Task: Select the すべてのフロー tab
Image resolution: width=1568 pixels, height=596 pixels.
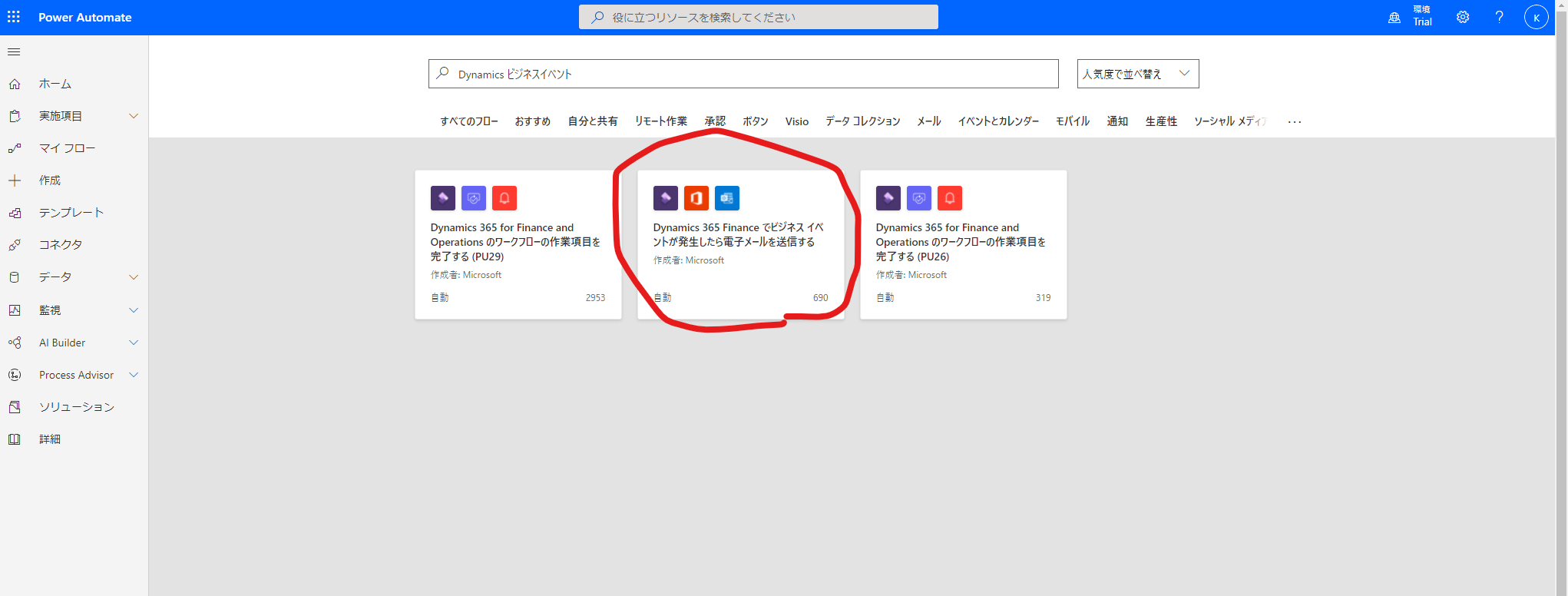Action: 469,121
